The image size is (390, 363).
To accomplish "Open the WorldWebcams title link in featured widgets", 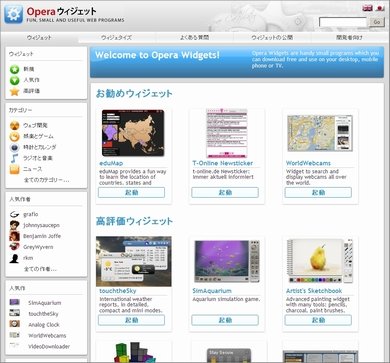I will click(308, 163).
